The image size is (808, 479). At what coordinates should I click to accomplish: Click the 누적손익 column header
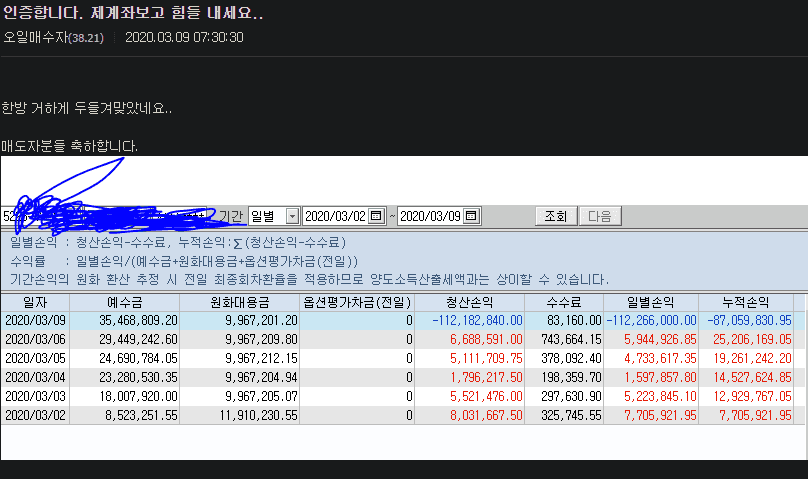tap(746, 302)
